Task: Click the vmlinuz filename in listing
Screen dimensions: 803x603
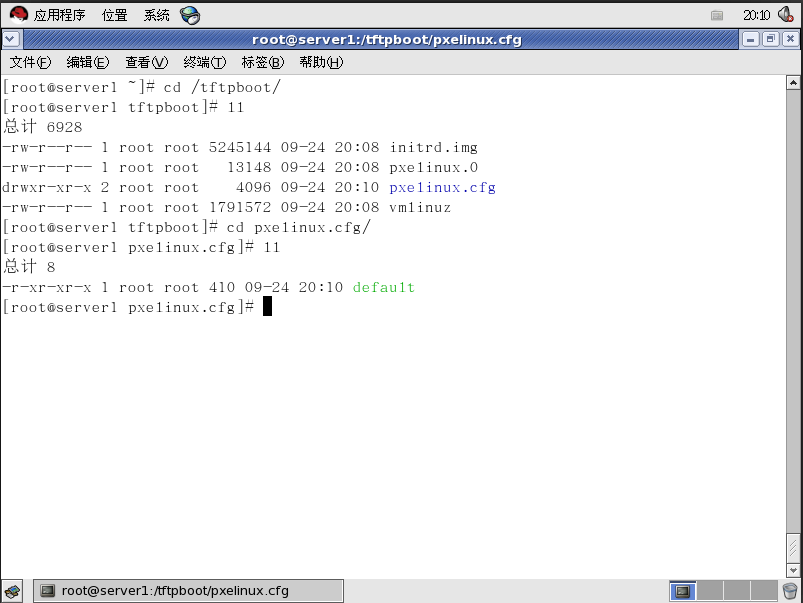Action: coord(420,207)
